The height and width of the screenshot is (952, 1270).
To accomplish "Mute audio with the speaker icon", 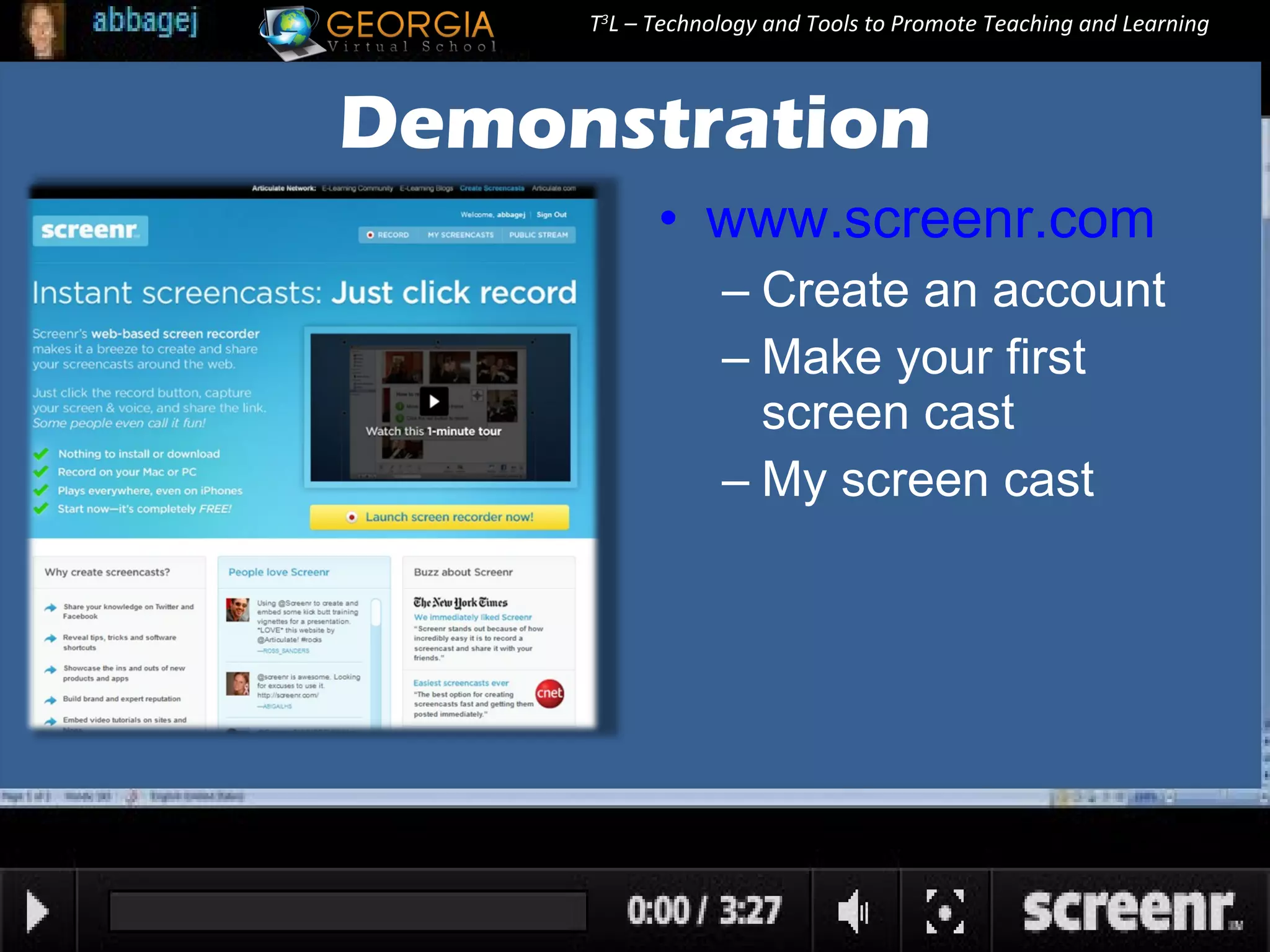I will click(x=853, y=911).
